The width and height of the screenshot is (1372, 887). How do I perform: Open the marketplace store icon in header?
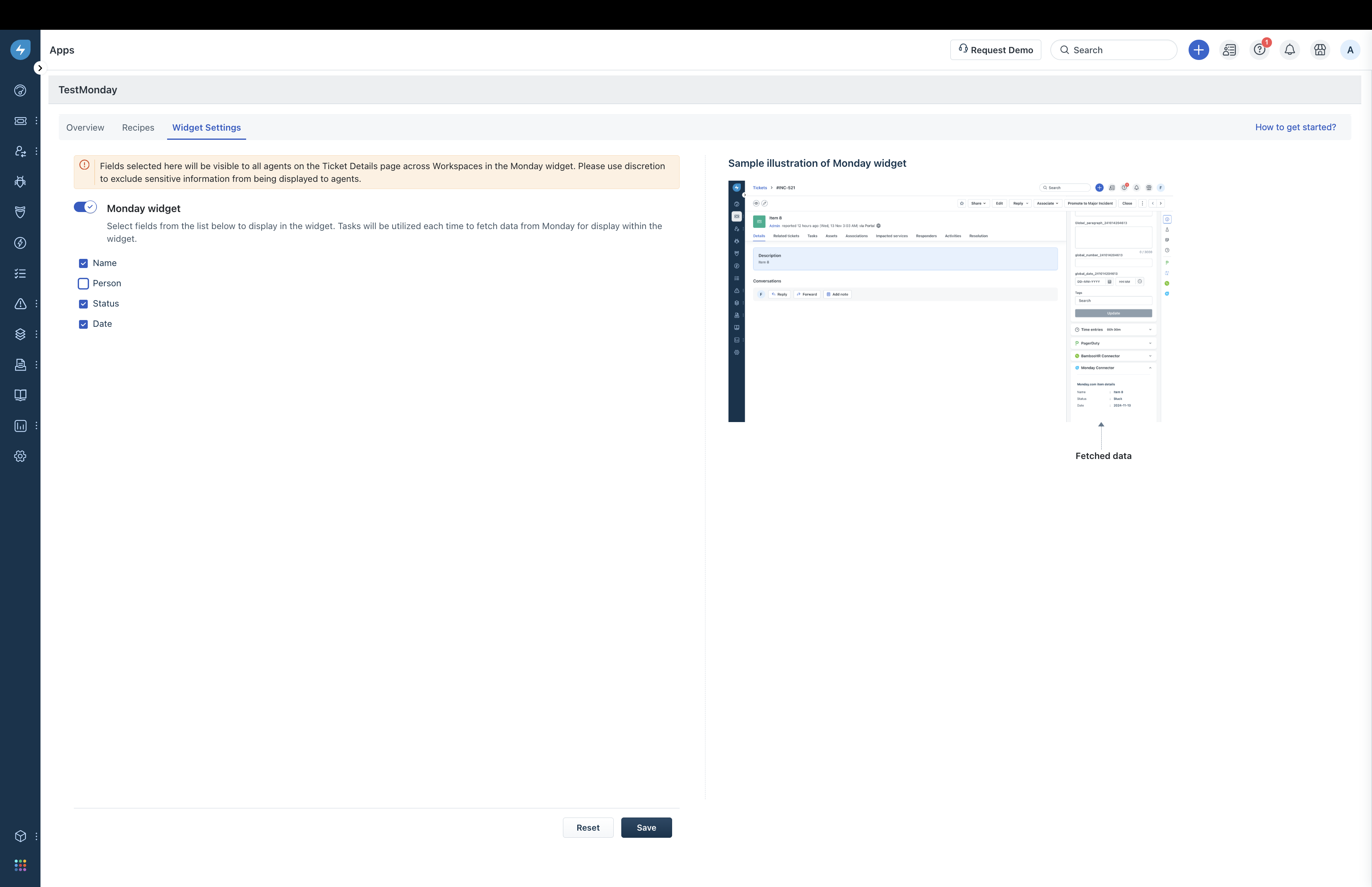tap(1320, 50)
